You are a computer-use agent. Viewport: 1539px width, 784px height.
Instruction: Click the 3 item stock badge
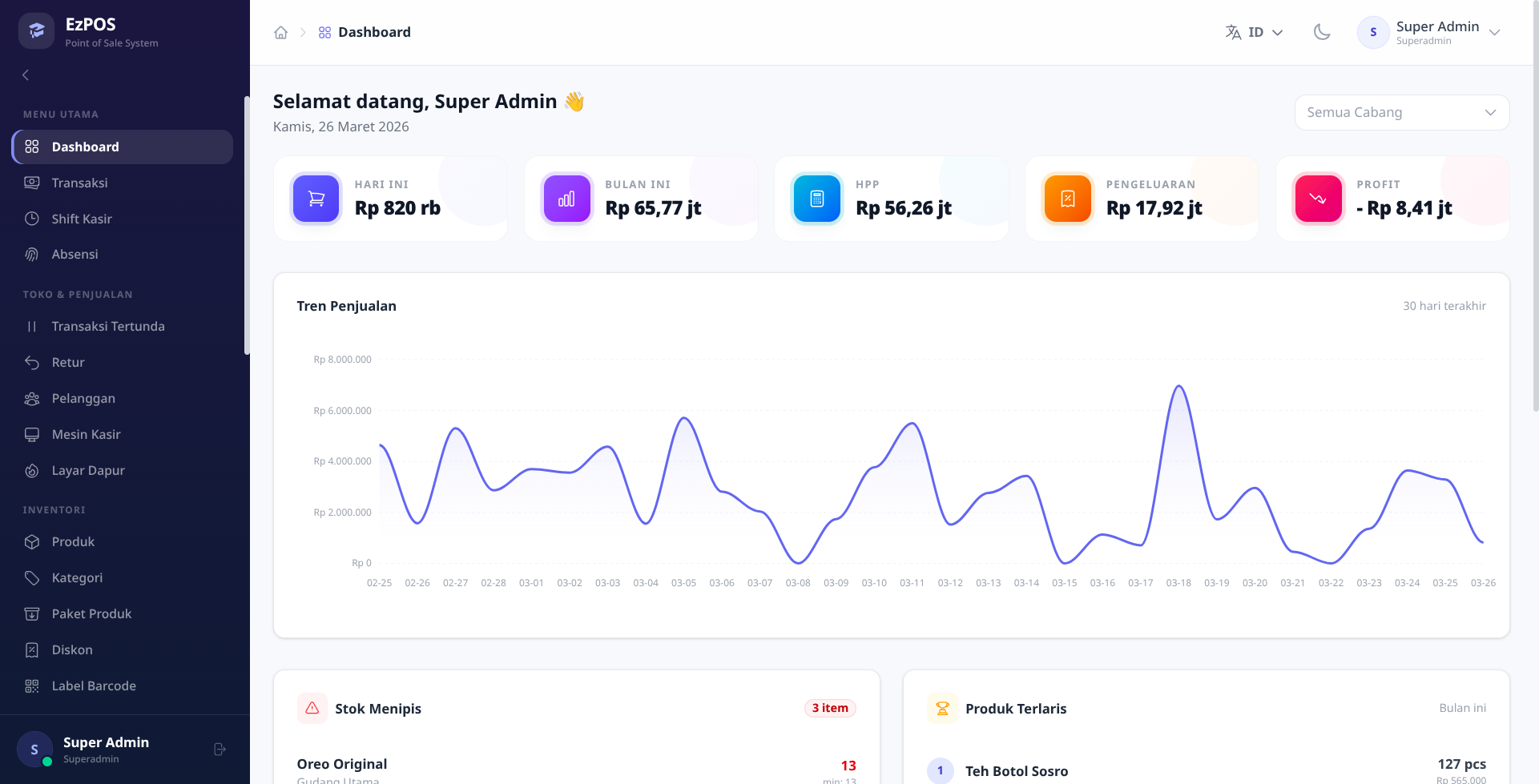pyautogui.click(x=830, y=709)
